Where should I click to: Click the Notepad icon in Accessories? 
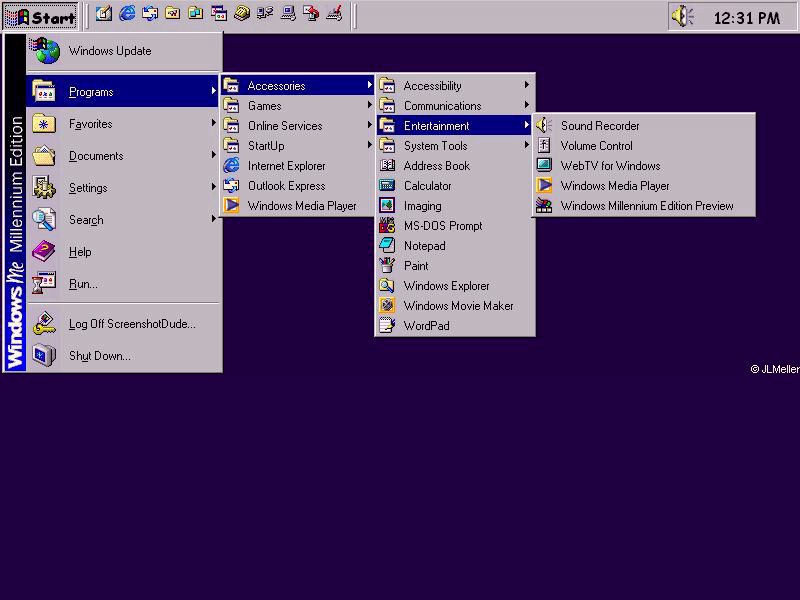[x=387, y=245]
